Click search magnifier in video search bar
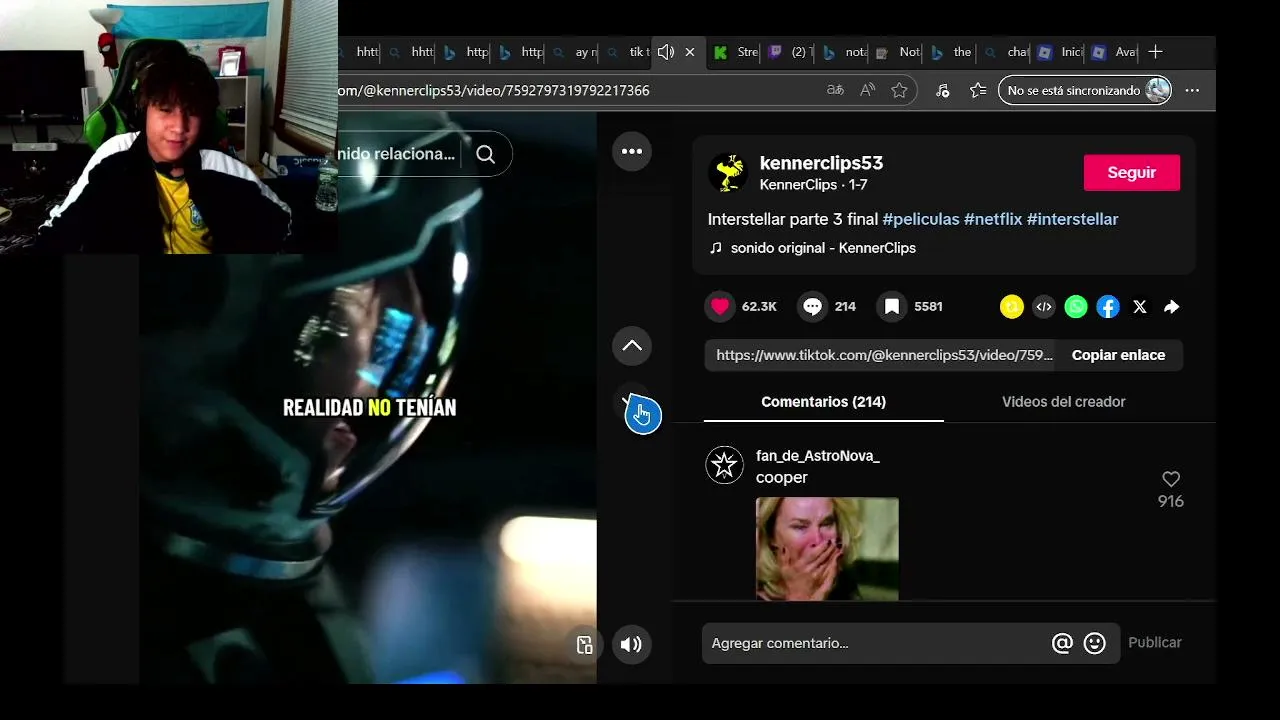 (486, 154)
